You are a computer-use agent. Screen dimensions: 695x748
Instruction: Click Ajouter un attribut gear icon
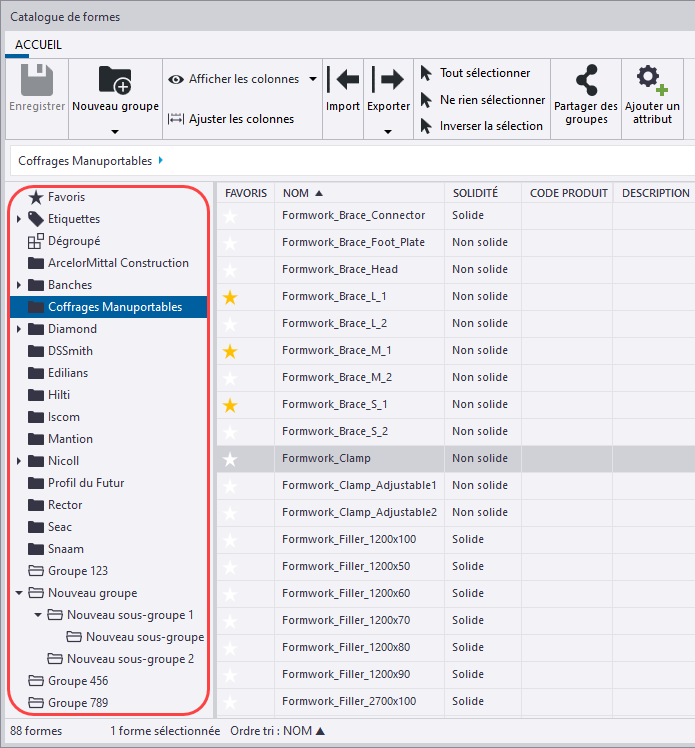point(652,80)
